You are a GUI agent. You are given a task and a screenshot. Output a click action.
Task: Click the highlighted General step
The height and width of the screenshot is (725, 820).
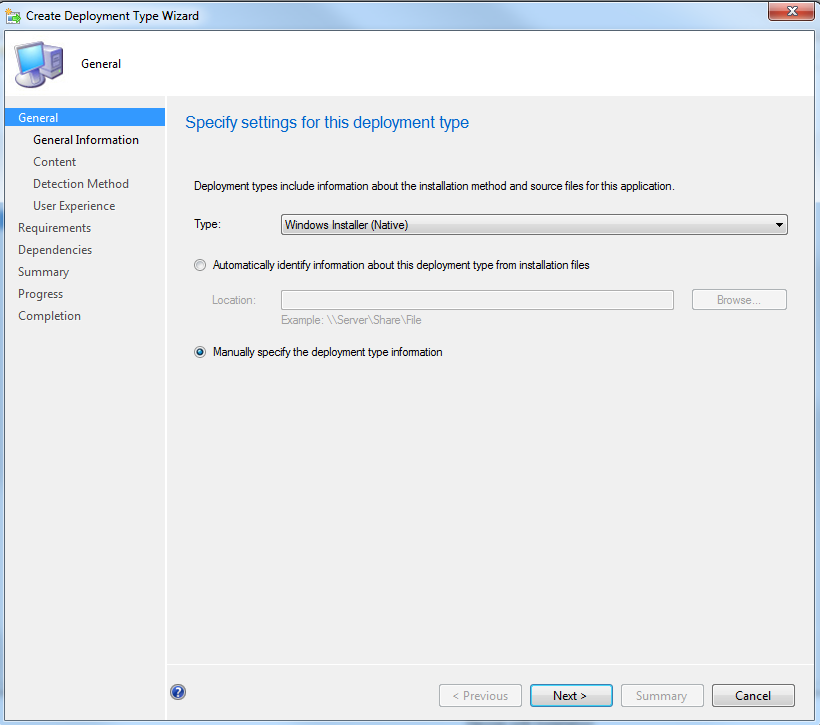pos(38,116)
